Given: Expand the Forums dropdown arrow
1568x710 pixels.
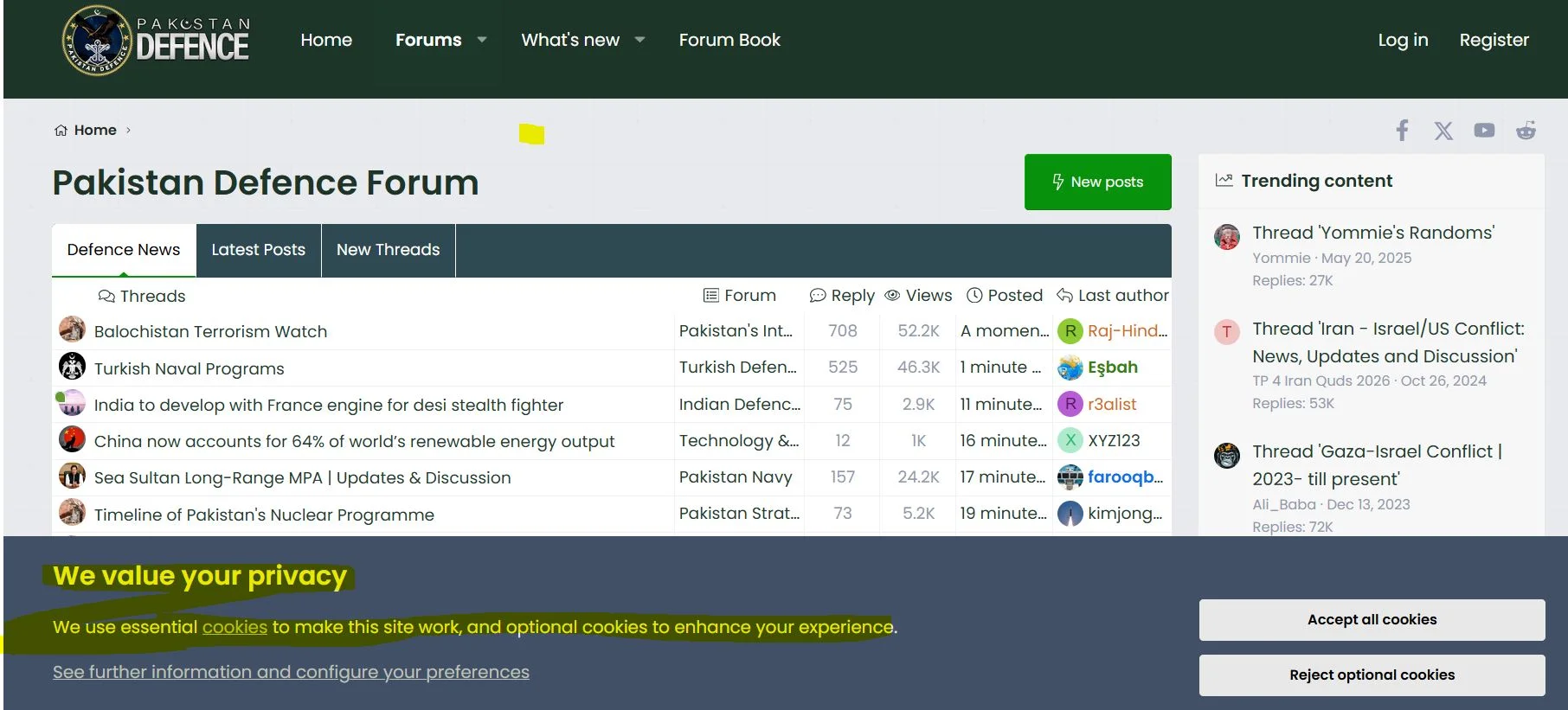Looking at the screenshot, I should tap(482, 40).
